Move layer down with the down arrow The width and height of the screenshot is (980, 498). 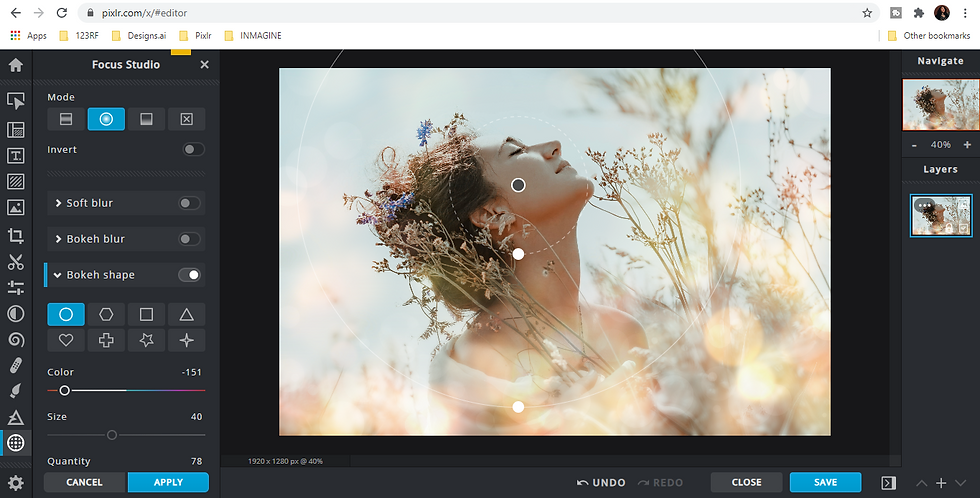pyautogui.click(x=961, y=483)
